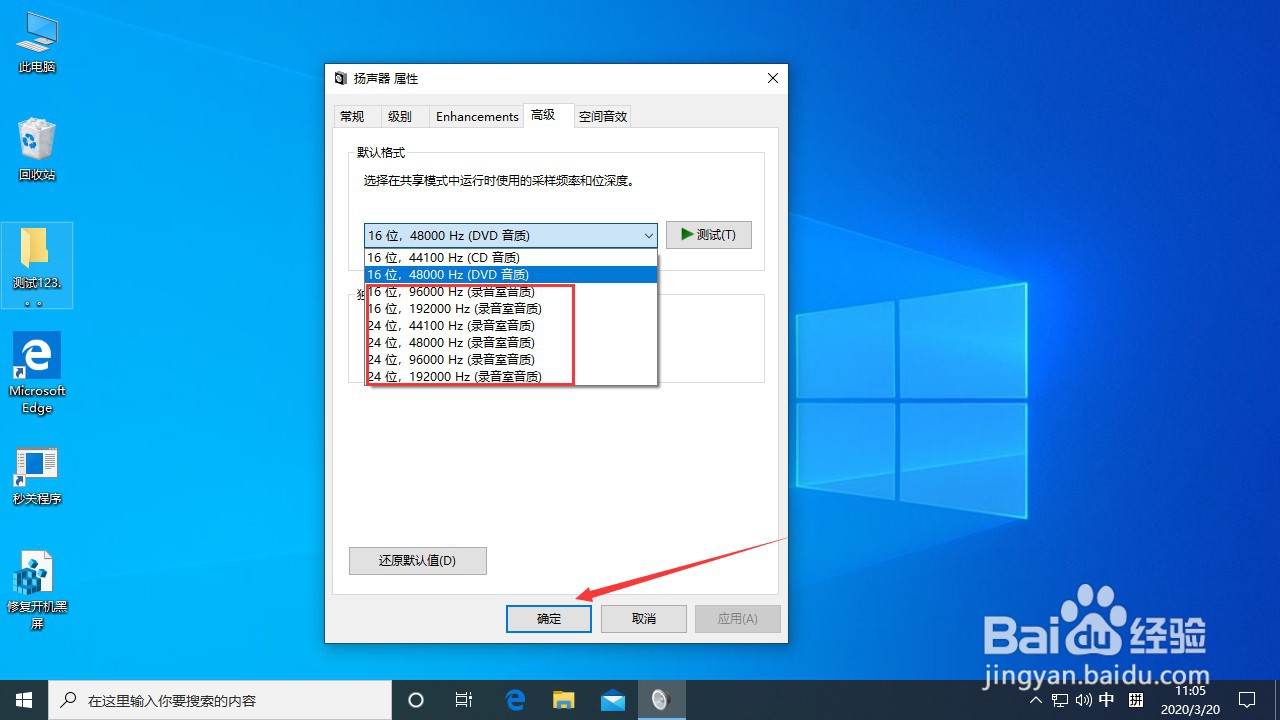
Task: Open Task View on the taskbar
Action: (x=464, y=700)
